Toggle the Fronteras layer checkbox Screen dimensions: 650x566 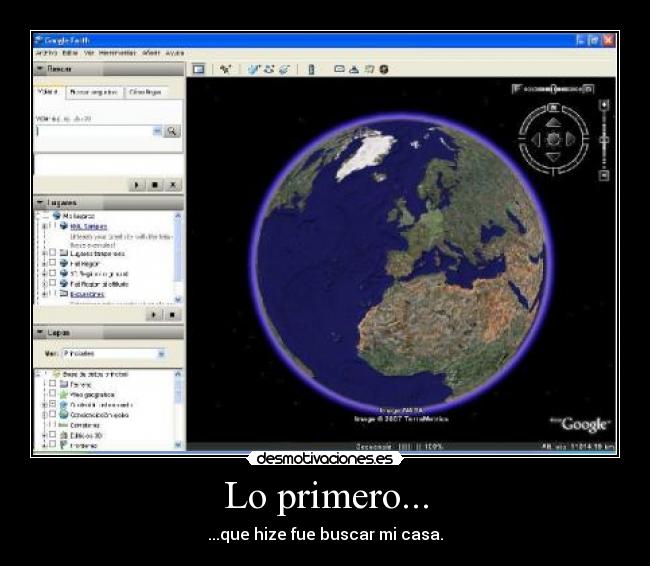(x=53, y=444)
